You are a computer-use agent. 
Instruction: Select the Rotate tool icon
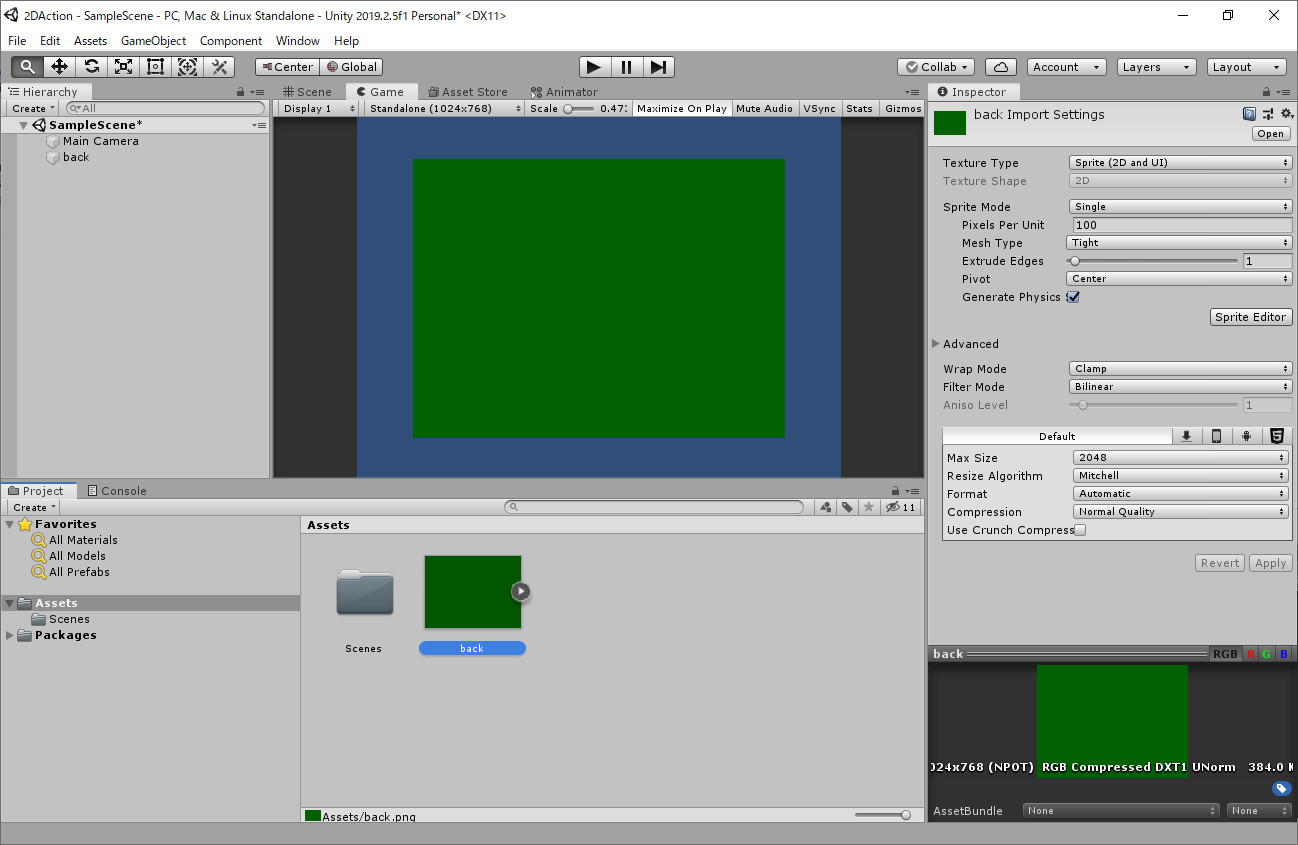pyautogui.click(x=91, y=67)
